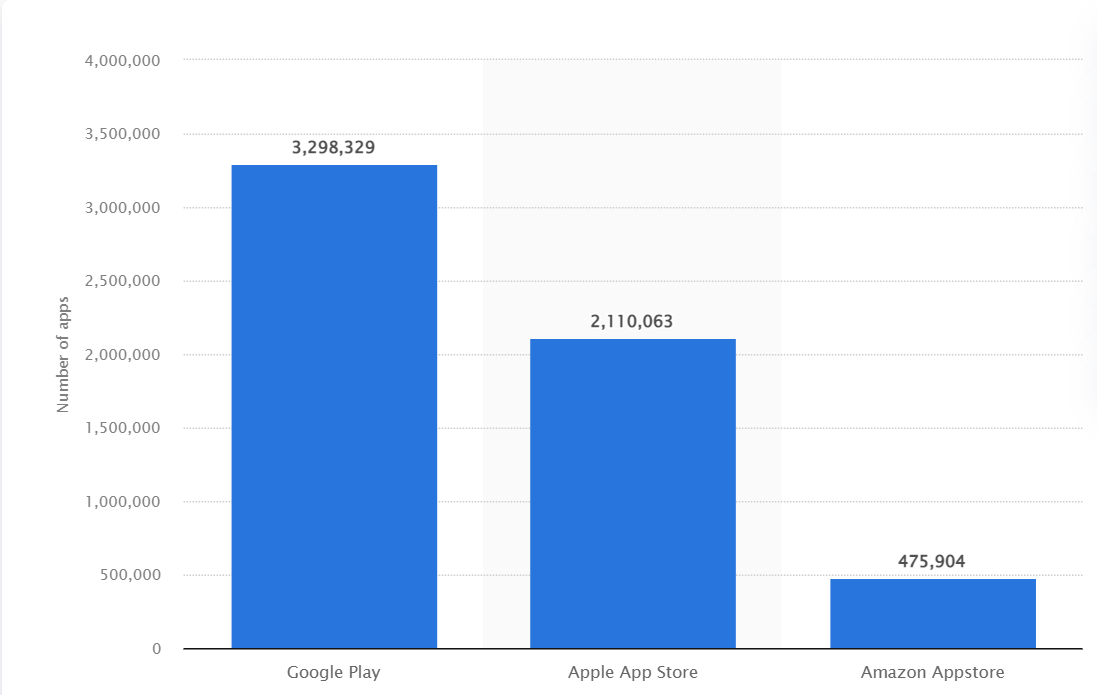Click the Amazon Appstore axis label
Screen dimensions: 1097x695
pyautogui.click(x=931, y=671)
